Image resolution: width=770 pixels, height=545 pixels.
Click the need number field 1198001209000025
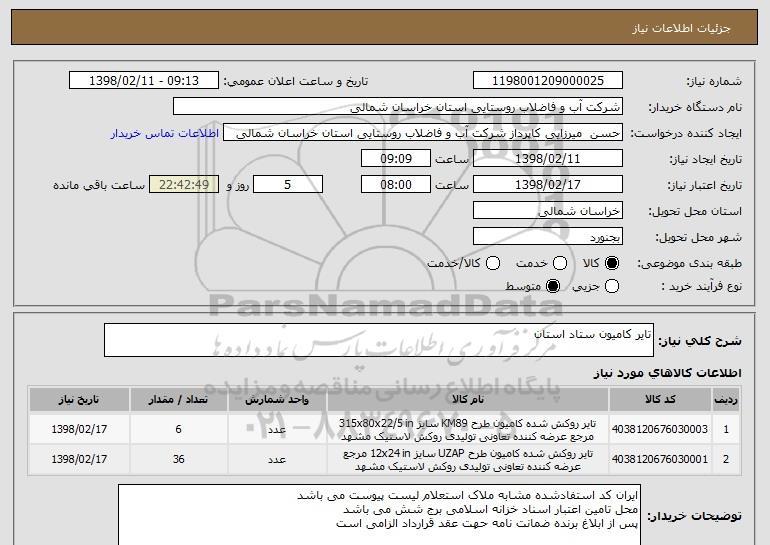point(548,81)
